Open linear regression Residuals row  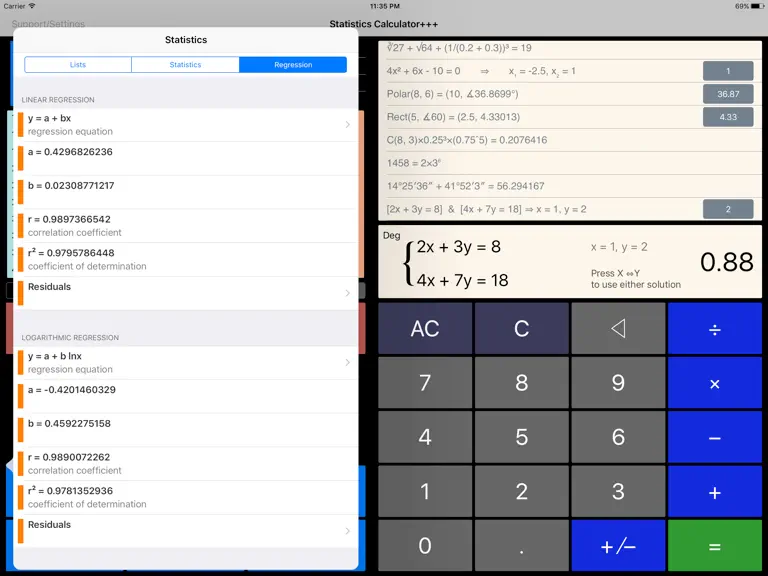(x=186, y=293)
